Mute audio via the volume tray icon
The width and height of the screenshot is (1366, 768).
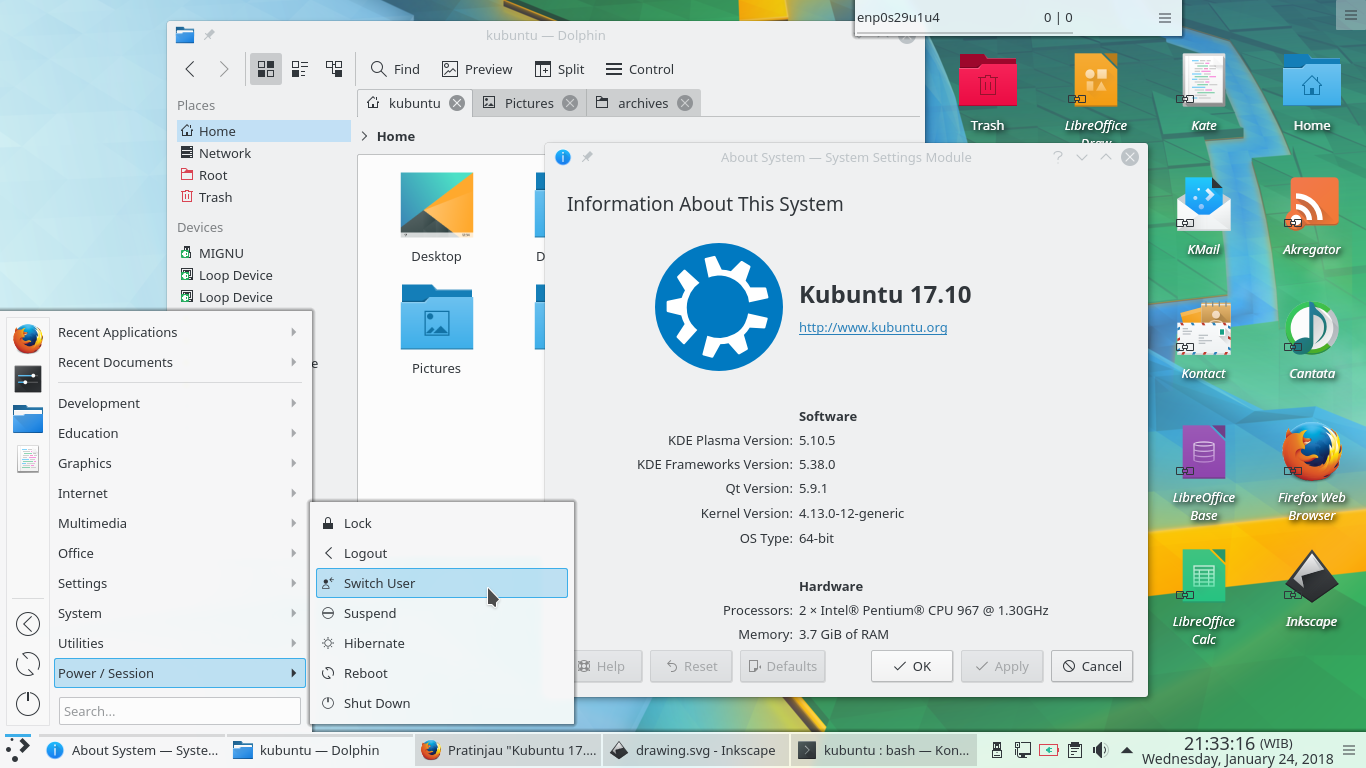(x=1101, y=749)
